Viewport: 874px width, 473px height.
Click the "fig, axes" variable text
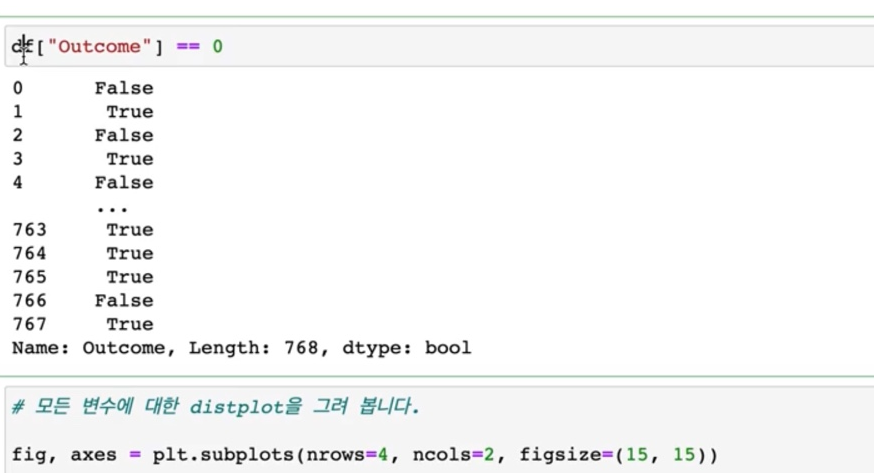click(64, 455)
